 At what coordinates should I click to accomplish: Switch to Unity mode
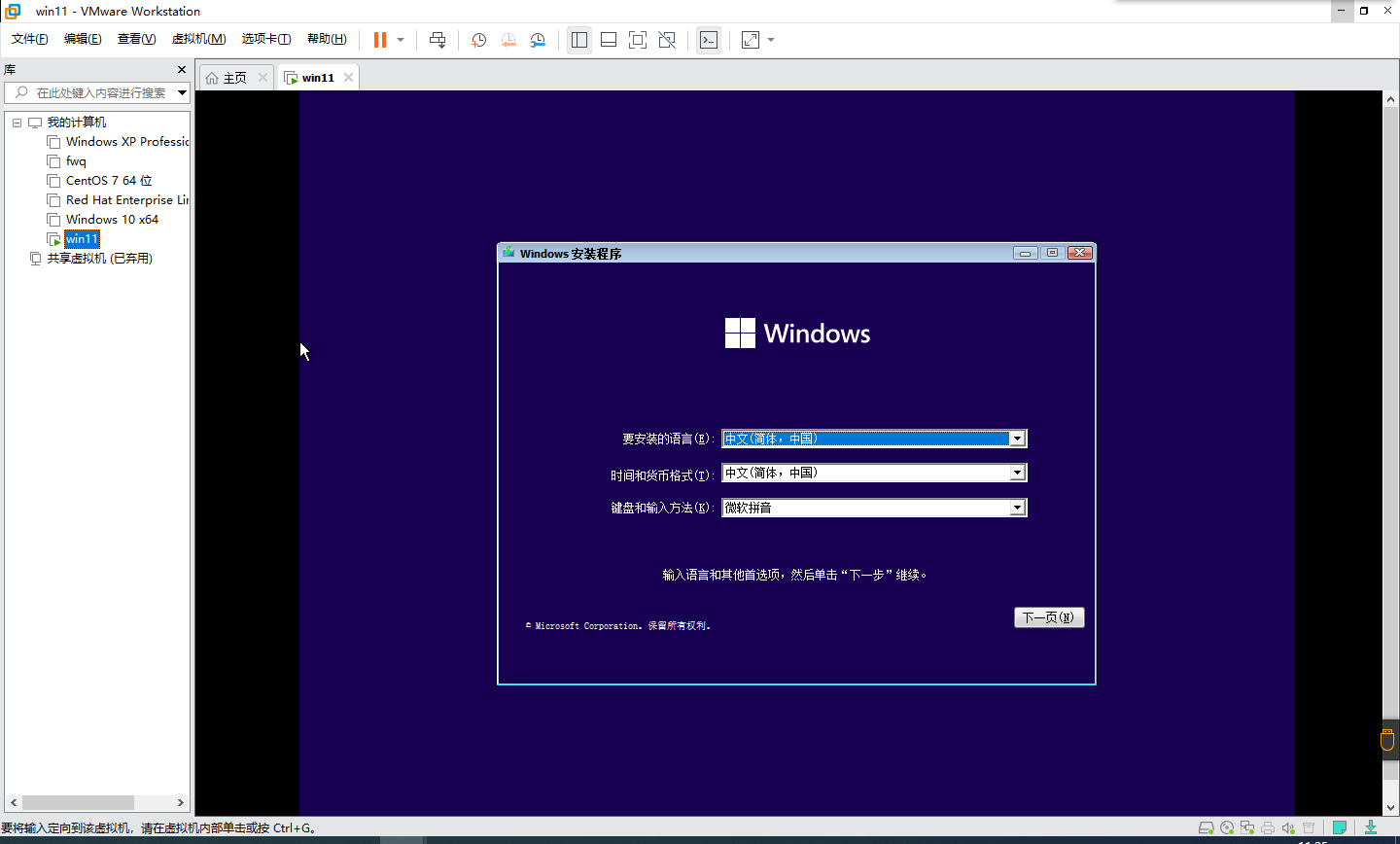point(667,40)
